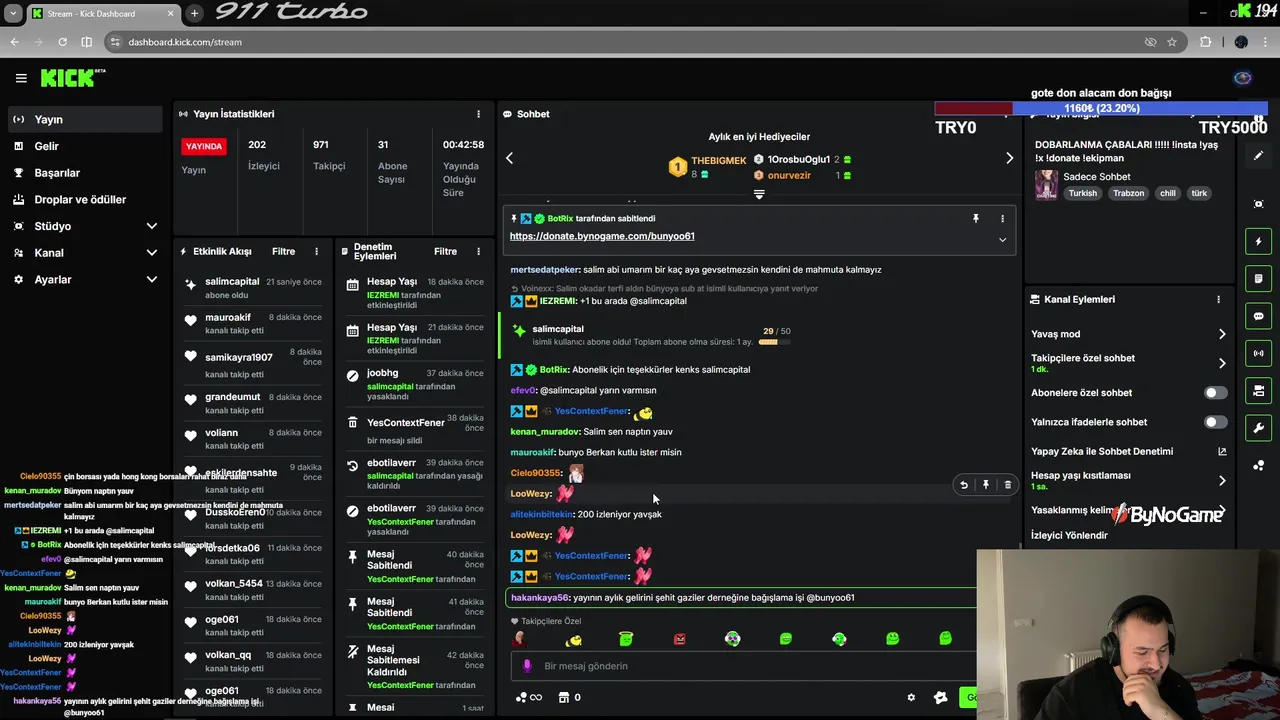Open the channel points infinity counter
1280x720 pixels.
click(528, 698)
